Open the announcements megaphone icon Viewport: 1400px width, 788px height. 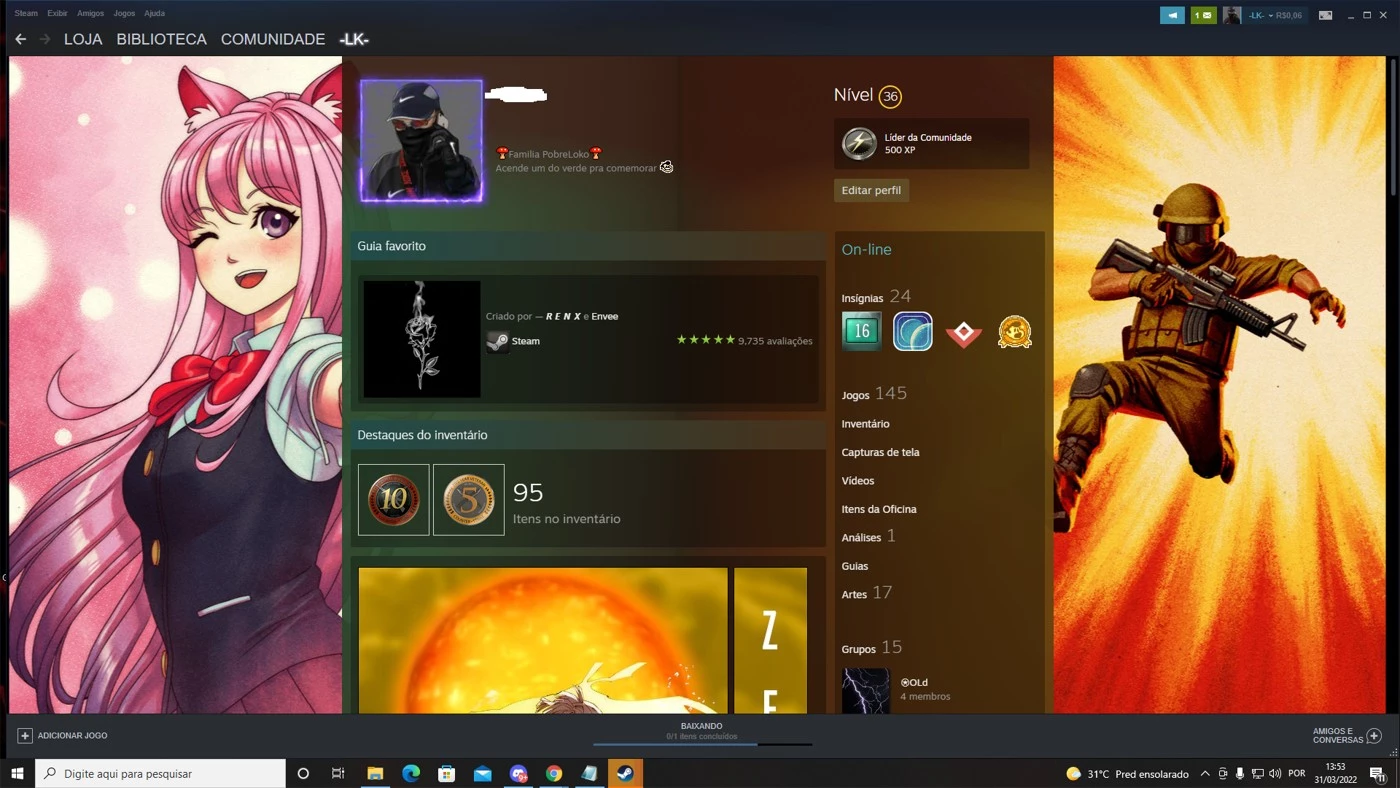(x=1172, y=15)
